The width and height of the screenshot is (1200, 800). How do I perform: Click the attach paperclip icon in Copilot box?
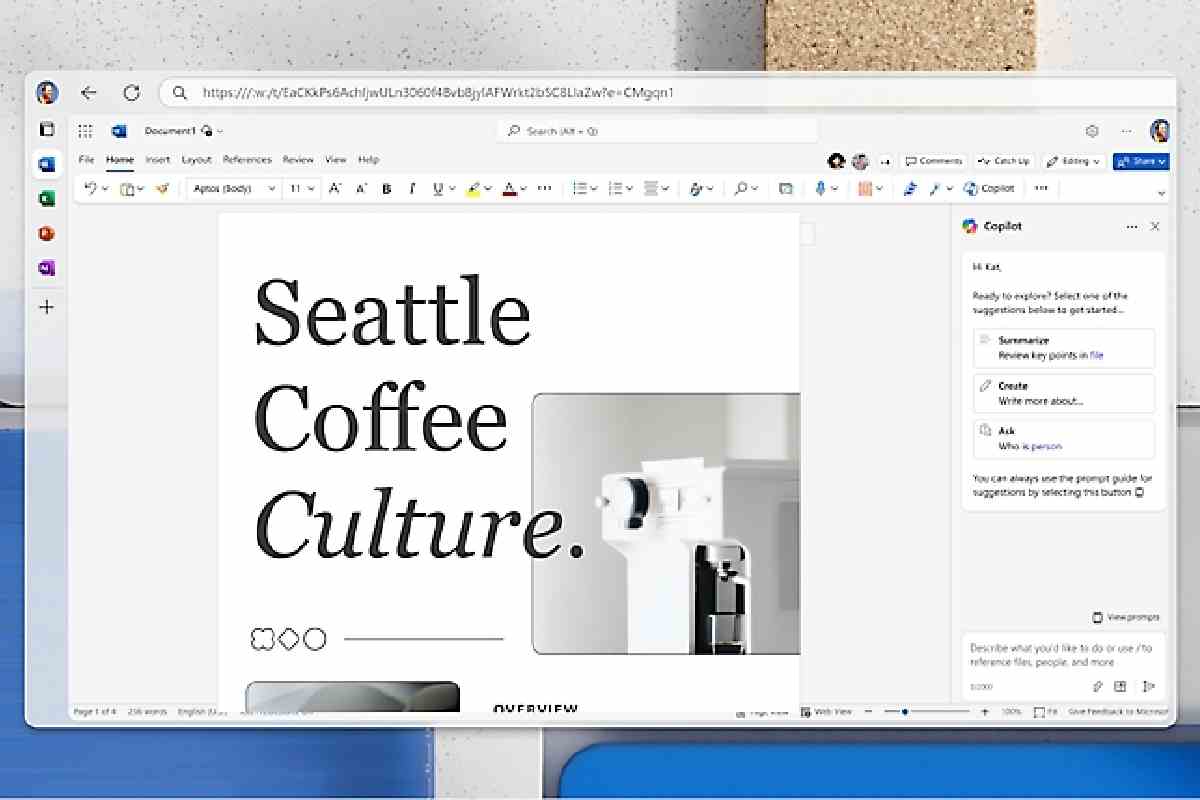[1097, 686]
